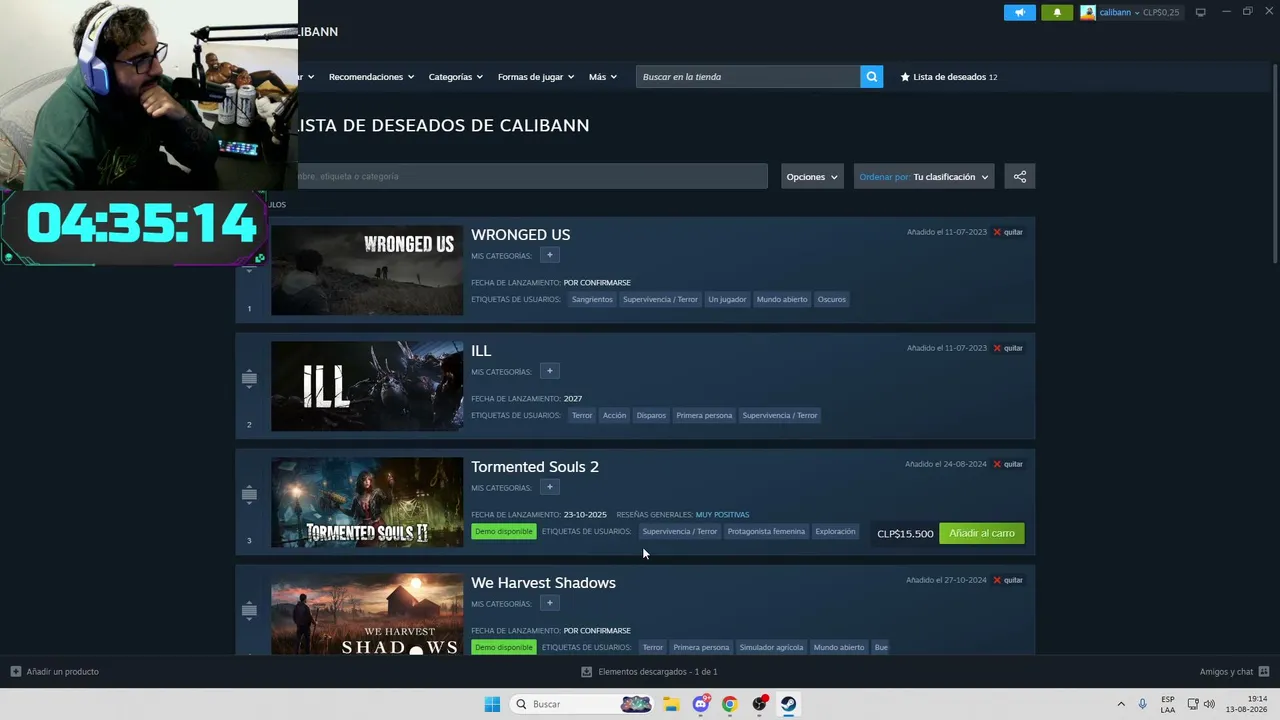Open the We Harvest Shadows title link
Image resolution: width=1280 pixels, height=720 pixels.
click(543, 583)
